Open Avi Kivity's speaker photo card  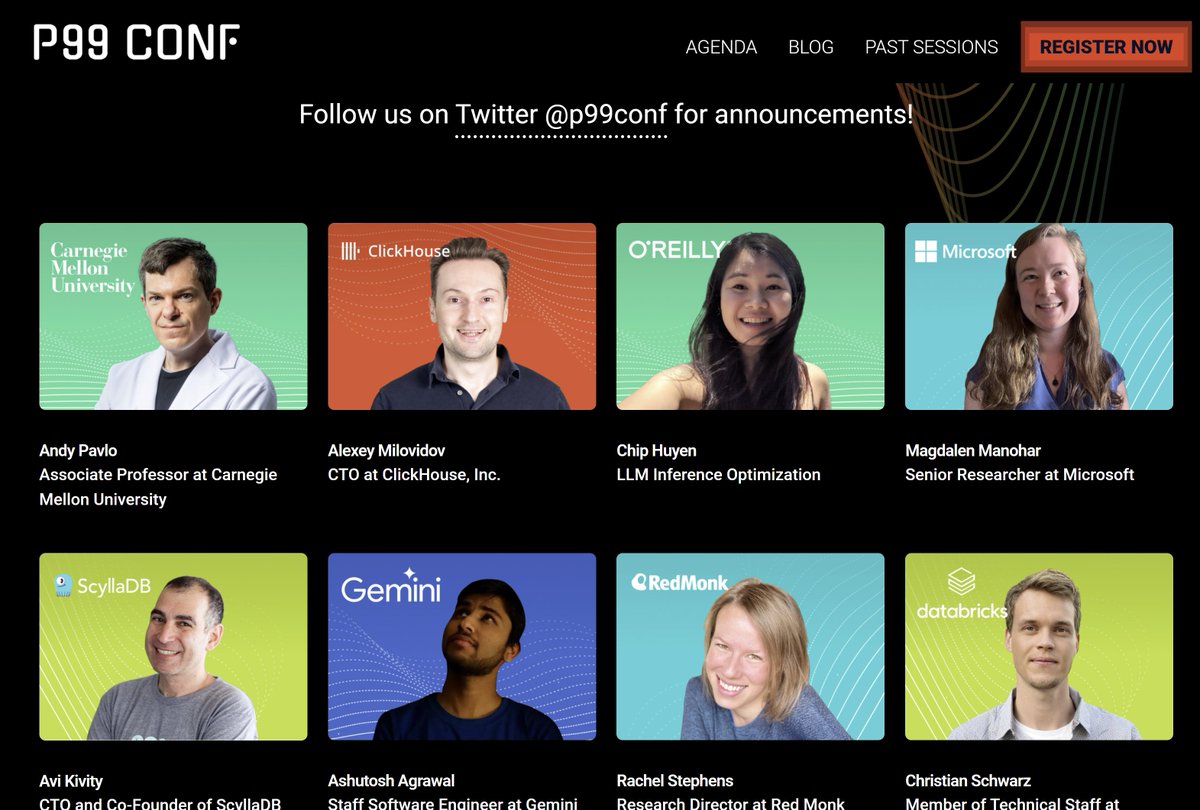click(173, 646)
